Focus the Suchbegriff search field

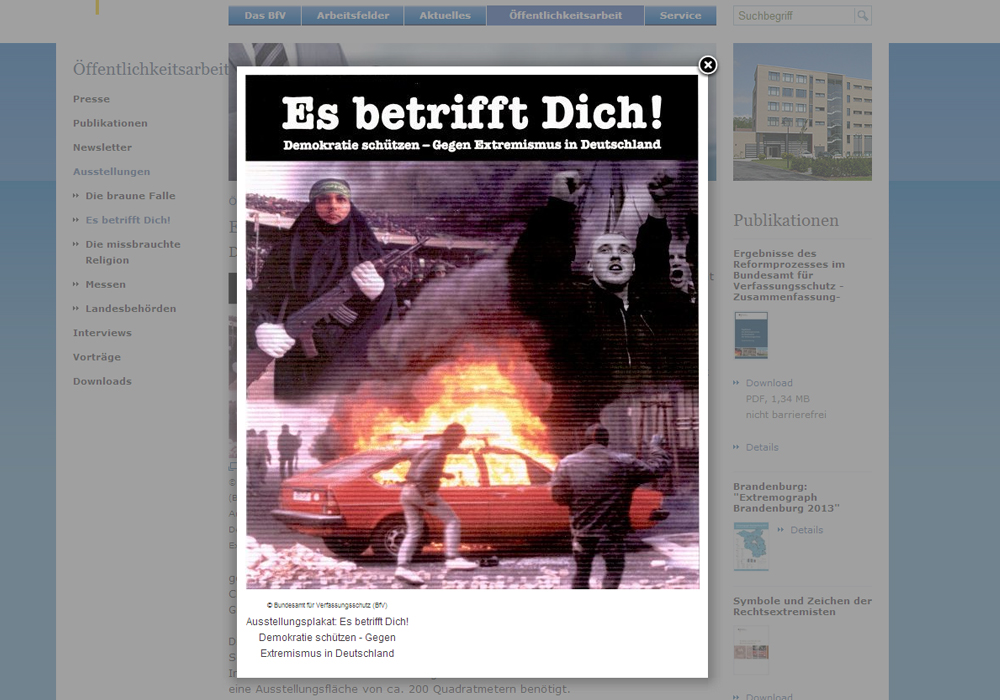(794, 16)
